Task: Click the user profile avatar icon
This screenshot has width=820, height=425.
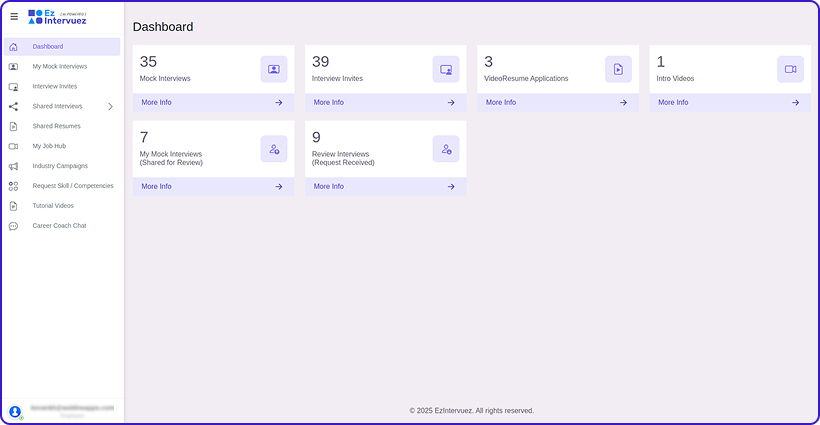Action: click(15, 411)
